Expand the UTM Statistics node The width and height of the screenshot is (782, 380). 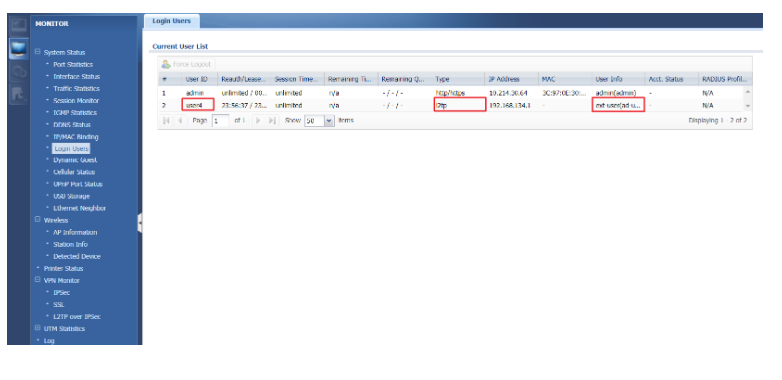click(37, 328)
